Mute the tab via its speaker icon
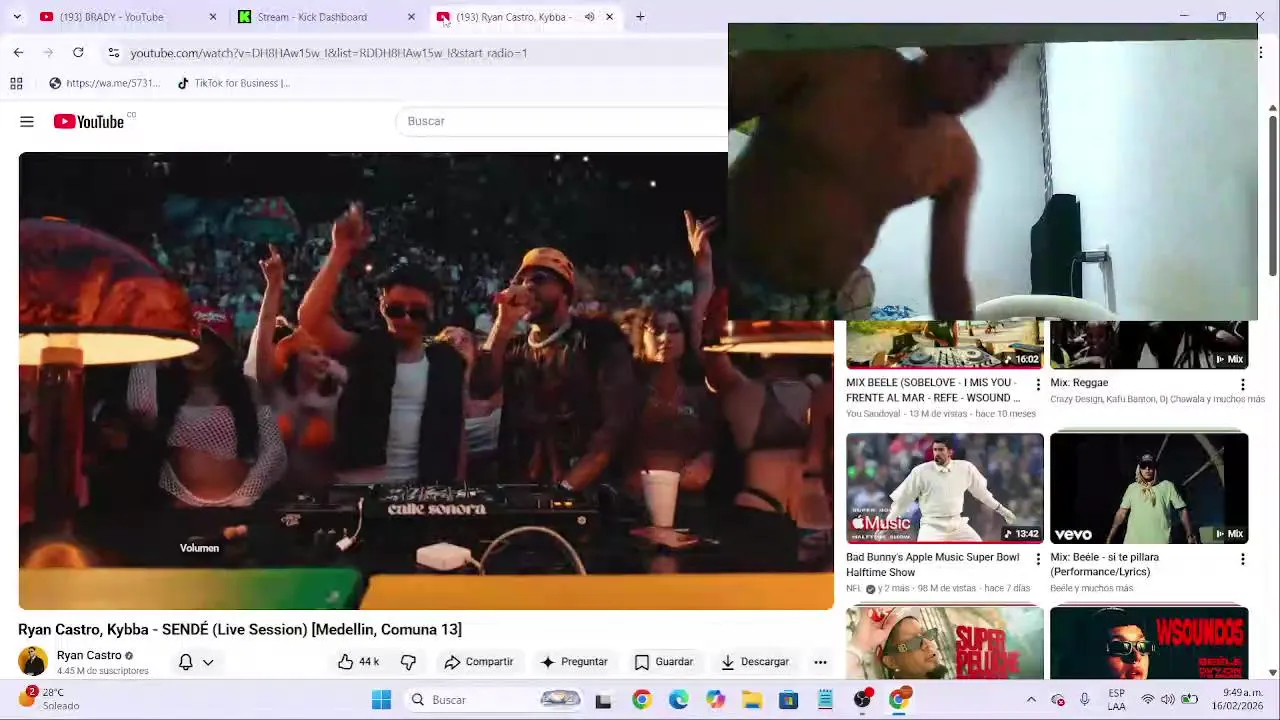The width and height of the screenshot is (1280, 720). (x=589, y=17)
